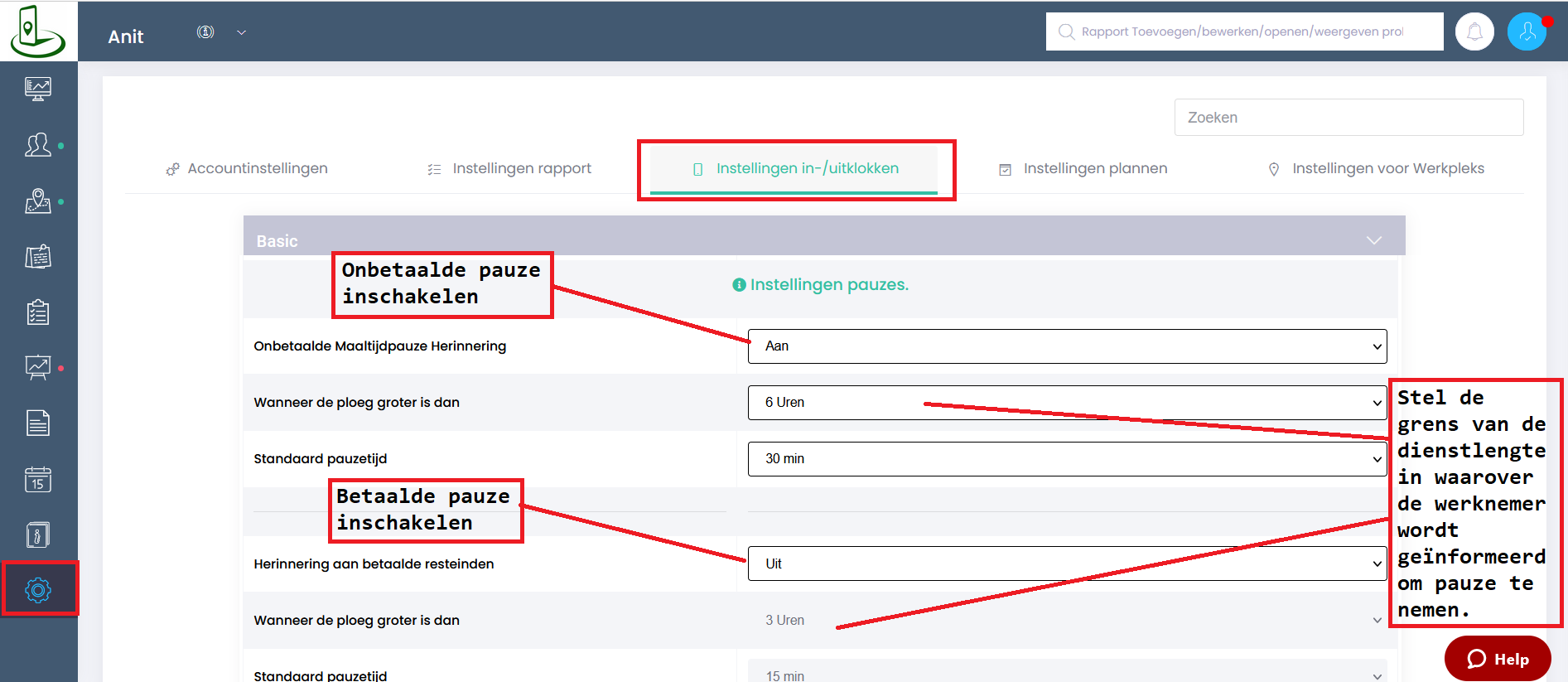
Task: Open the clipboard checklist sidebar icon
Action: click(38, 312)
